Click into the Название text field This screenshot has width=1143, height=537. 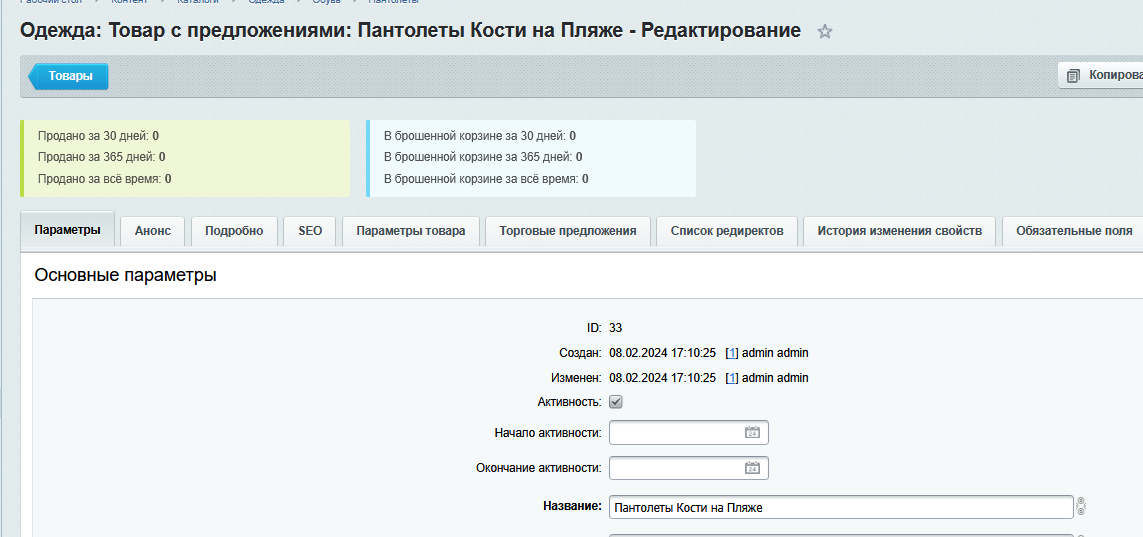840,508
